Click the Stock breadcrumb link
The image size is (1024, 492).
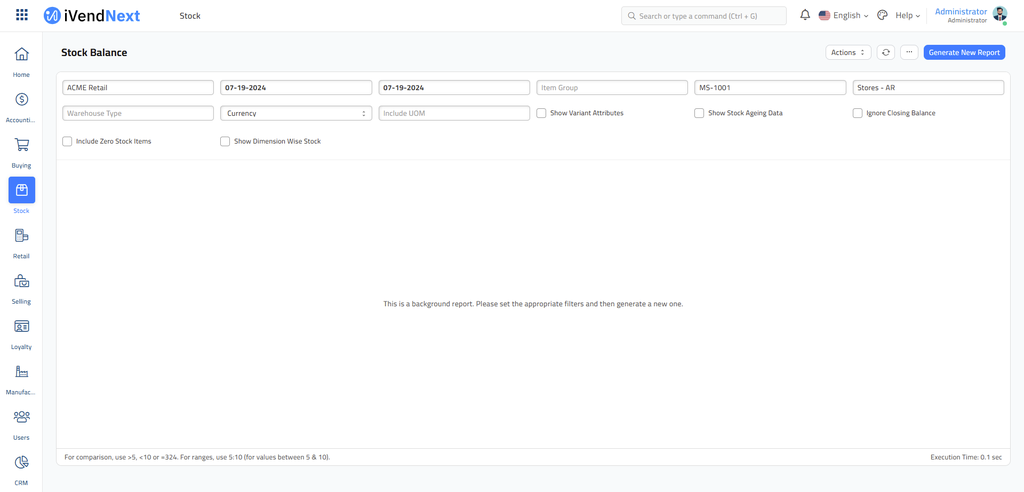tap(190, 16)
